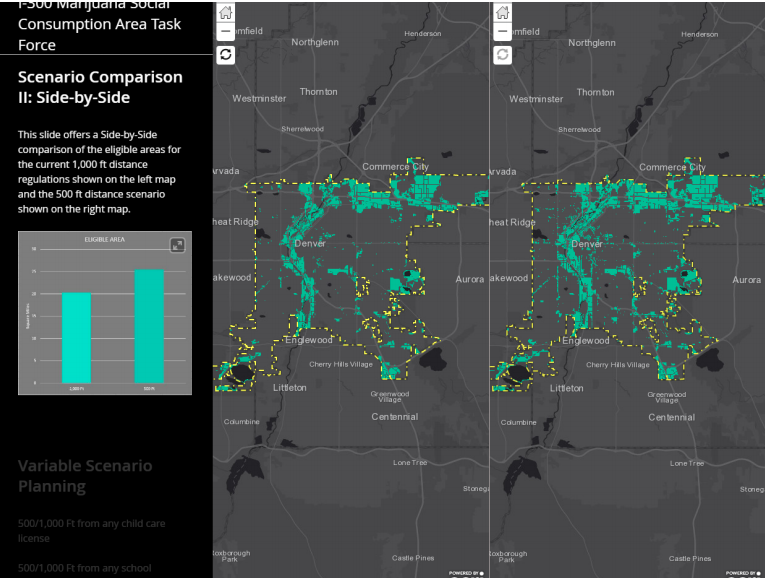This screenshot has width=765, height=578.
Task: Click the '500/1,000 Ft from any school' text
Action: [84, 568]
